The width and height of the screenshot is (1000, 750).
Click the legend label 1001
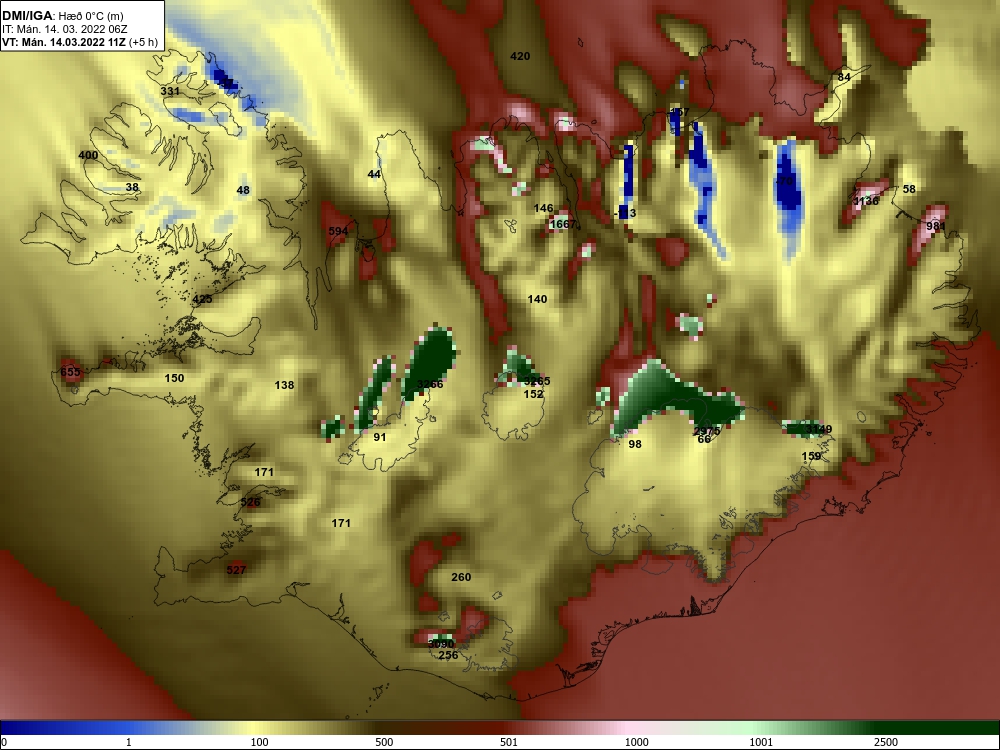click(761, 742)
